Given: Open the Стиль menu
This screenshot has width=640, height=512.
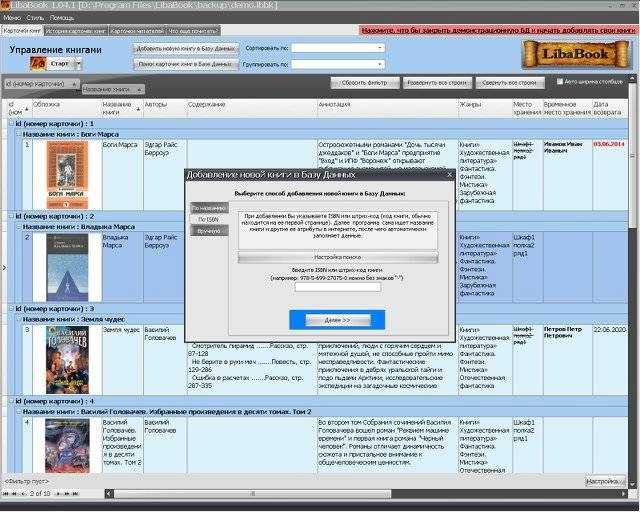Looking at the screenshot, I should tap(35, 18).
